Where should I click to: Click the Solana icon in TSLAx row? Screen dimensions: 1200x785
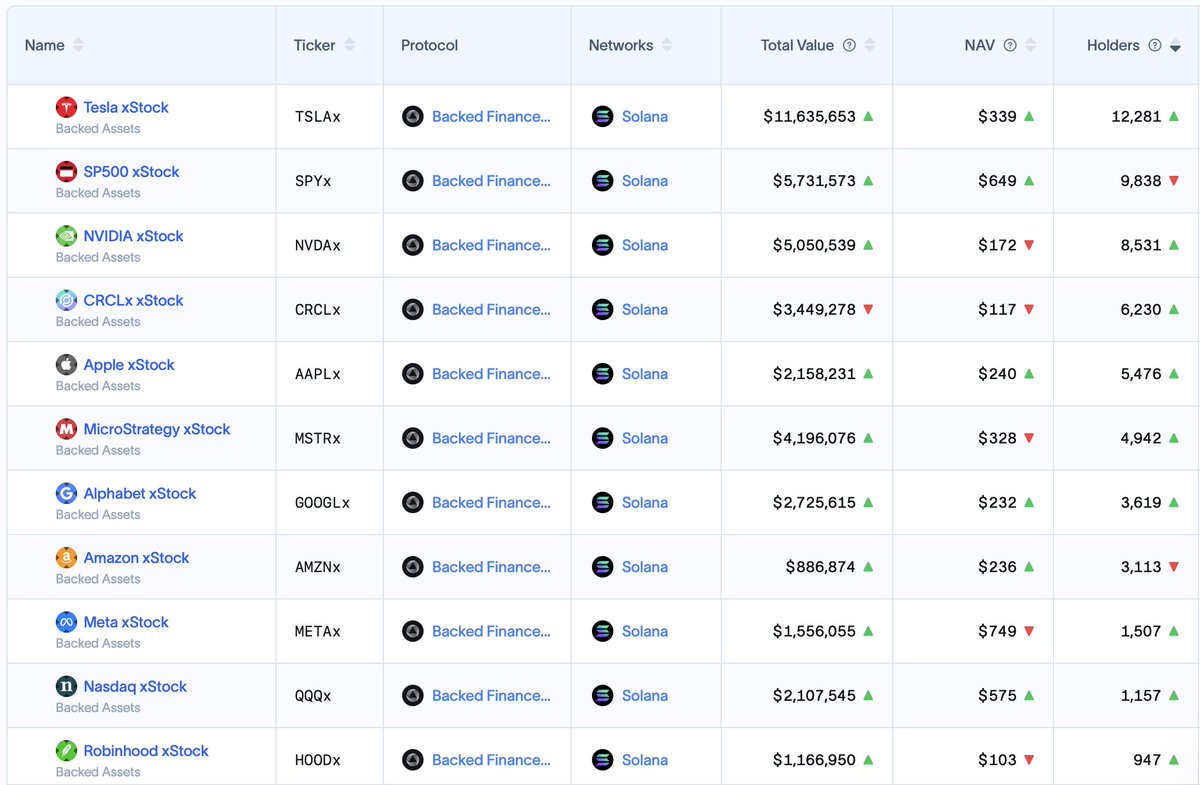(x=602, y=117)
